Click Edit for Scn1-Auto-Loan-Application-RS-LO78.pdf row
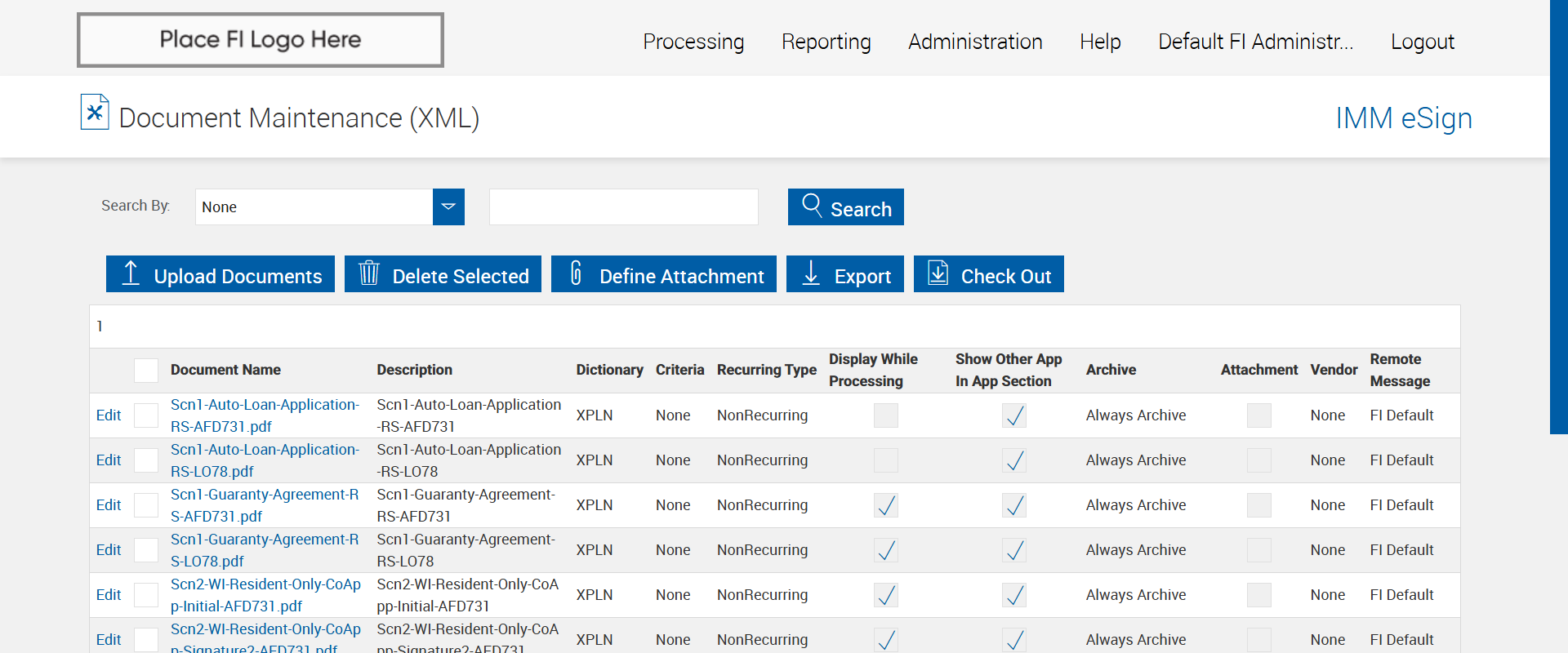 pos(109,460)
